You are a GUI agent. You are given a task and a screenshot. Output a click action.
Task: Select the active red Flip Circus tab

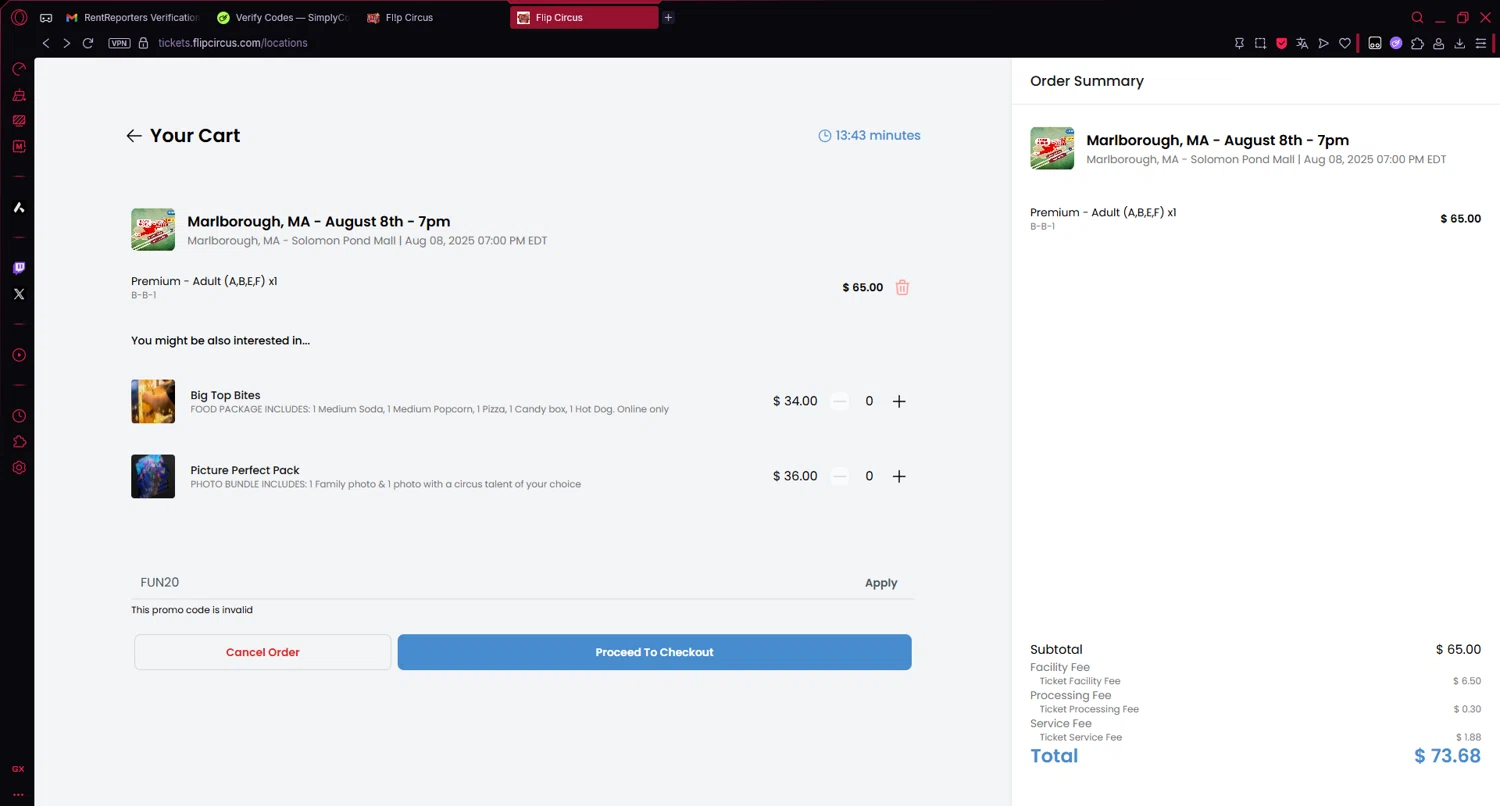(x=584, y=18)
